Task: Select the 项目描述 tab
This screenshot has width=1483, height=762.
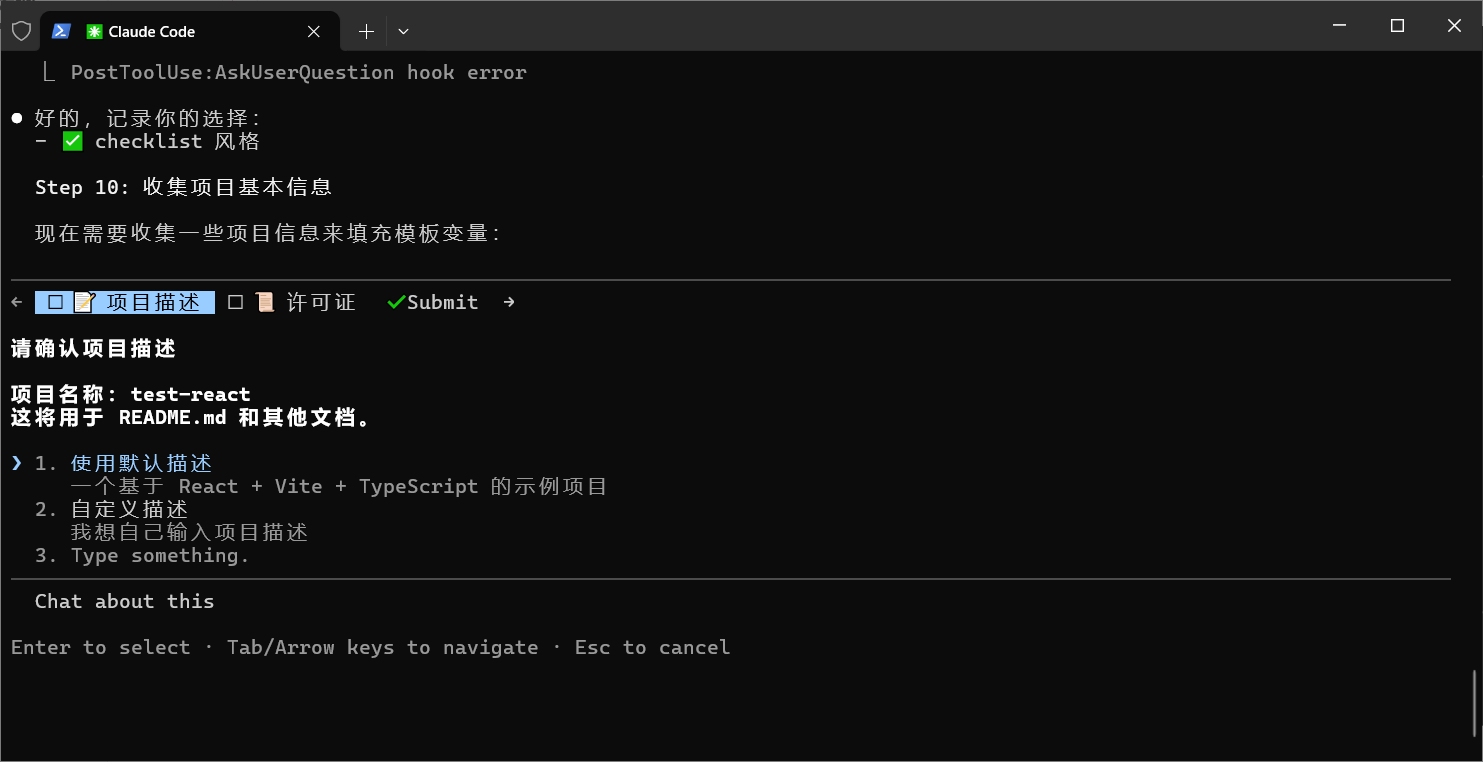Action: point(152,302)
